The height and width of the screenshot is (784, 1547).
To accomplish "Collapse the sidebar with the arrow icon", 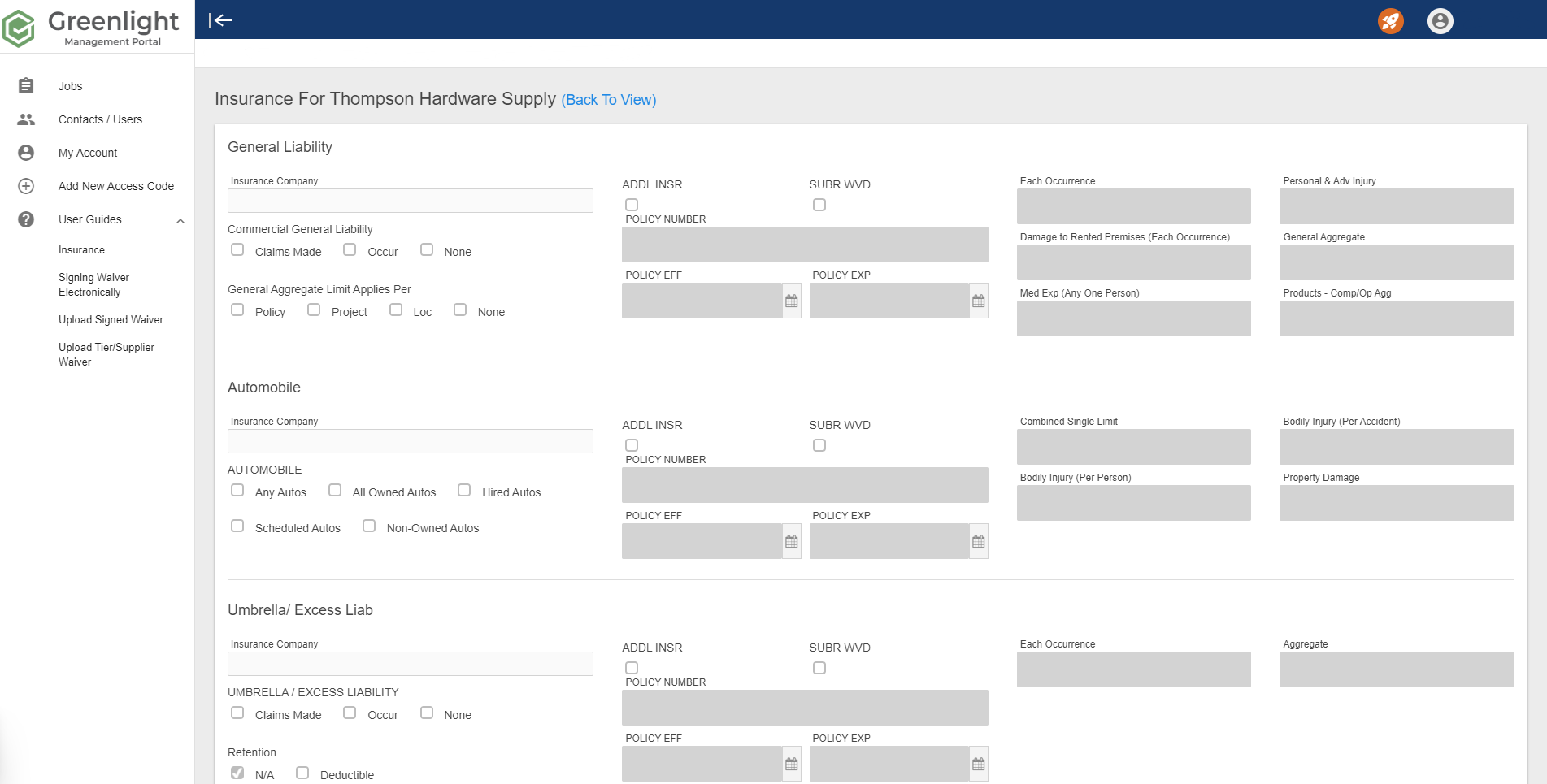I will [x=220, y=20].
